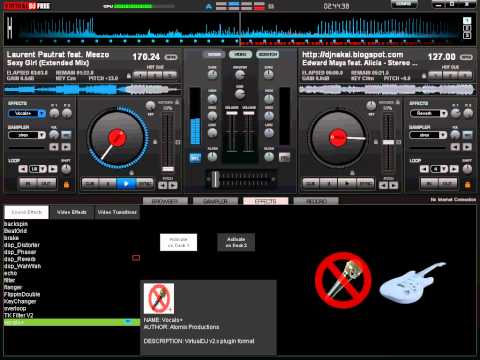480x360 pixels.
Task: Click Activate on Deck 2 button
Action: (236, 242)
